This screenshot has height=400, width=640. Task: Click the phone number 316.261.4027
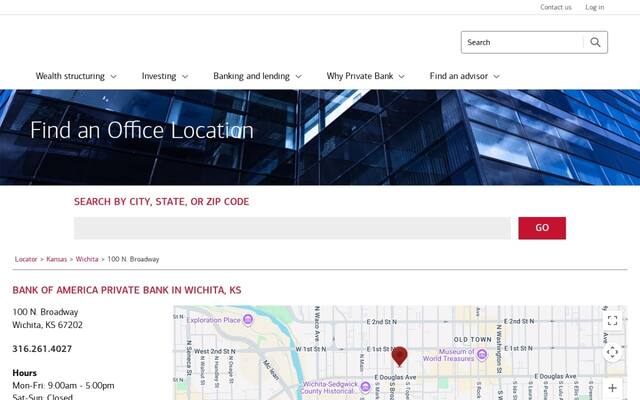pos(42,349)
